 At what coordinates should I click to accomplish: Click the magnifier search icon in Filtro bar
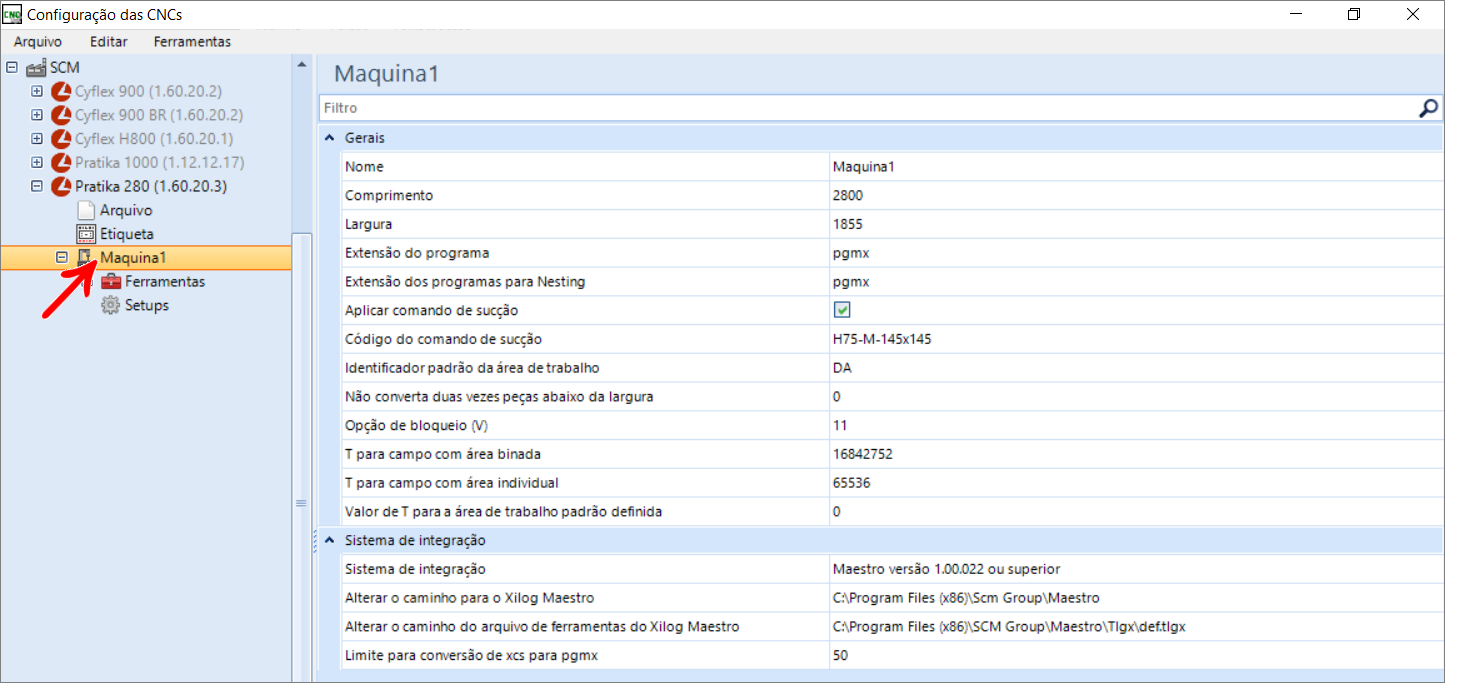click(x=1429, y=108)
